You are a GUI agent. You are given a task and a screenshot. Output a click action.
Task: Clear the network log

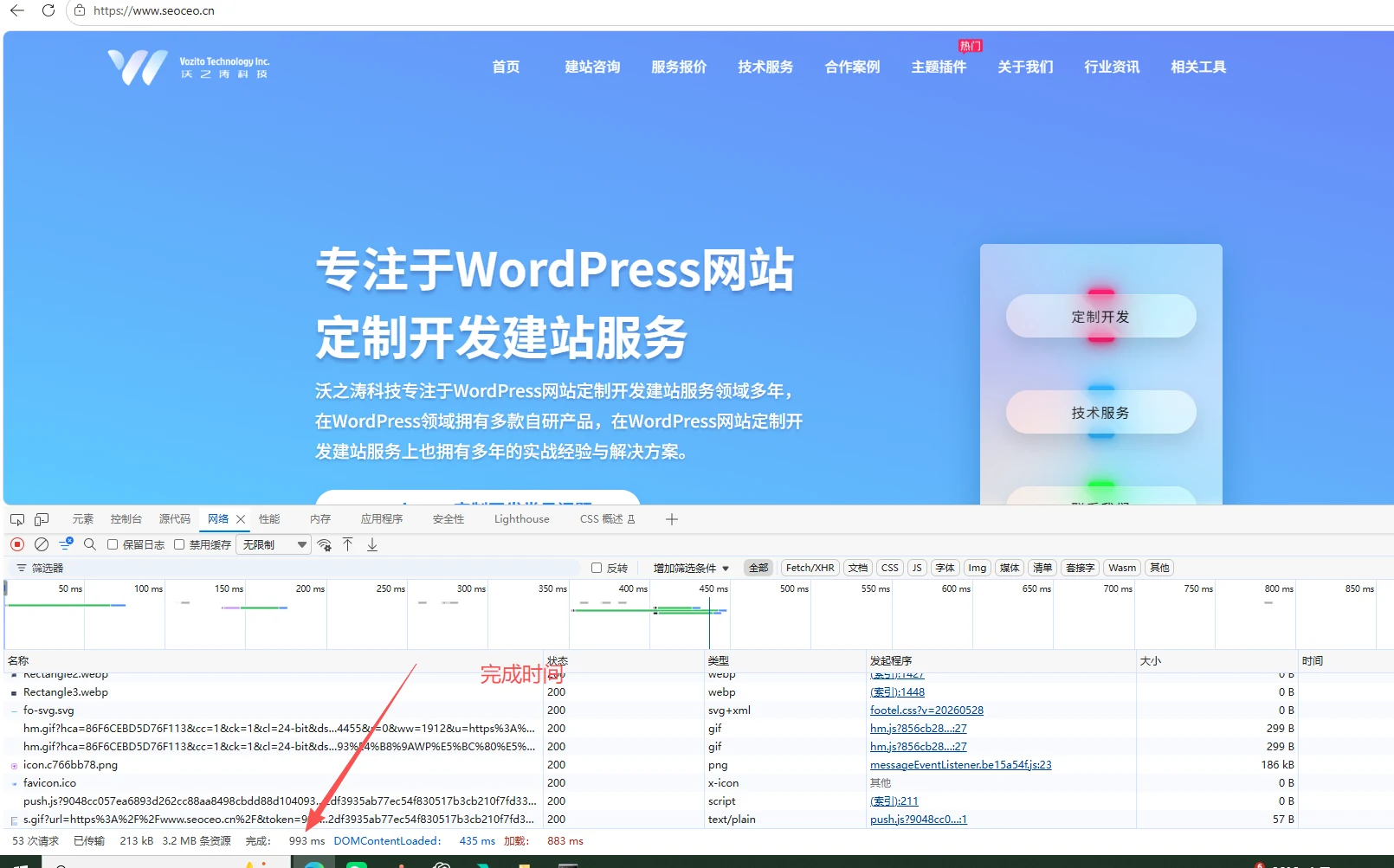click(x=41, y=544)
